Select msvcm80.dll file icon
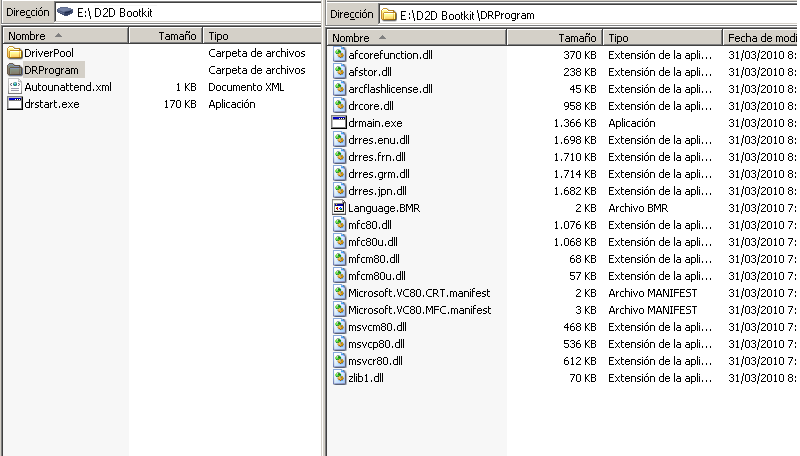The image size is (800, 456). (x=339, y=327)
